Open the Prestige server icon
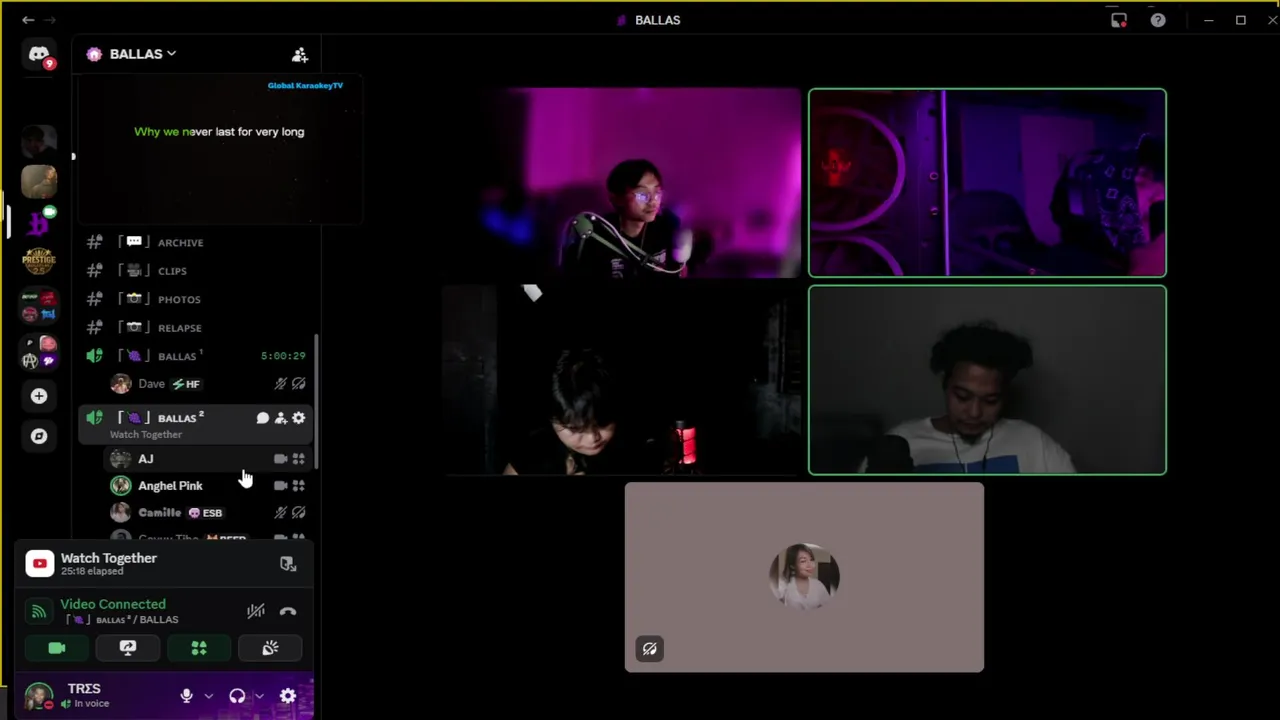 click(39, 260)
